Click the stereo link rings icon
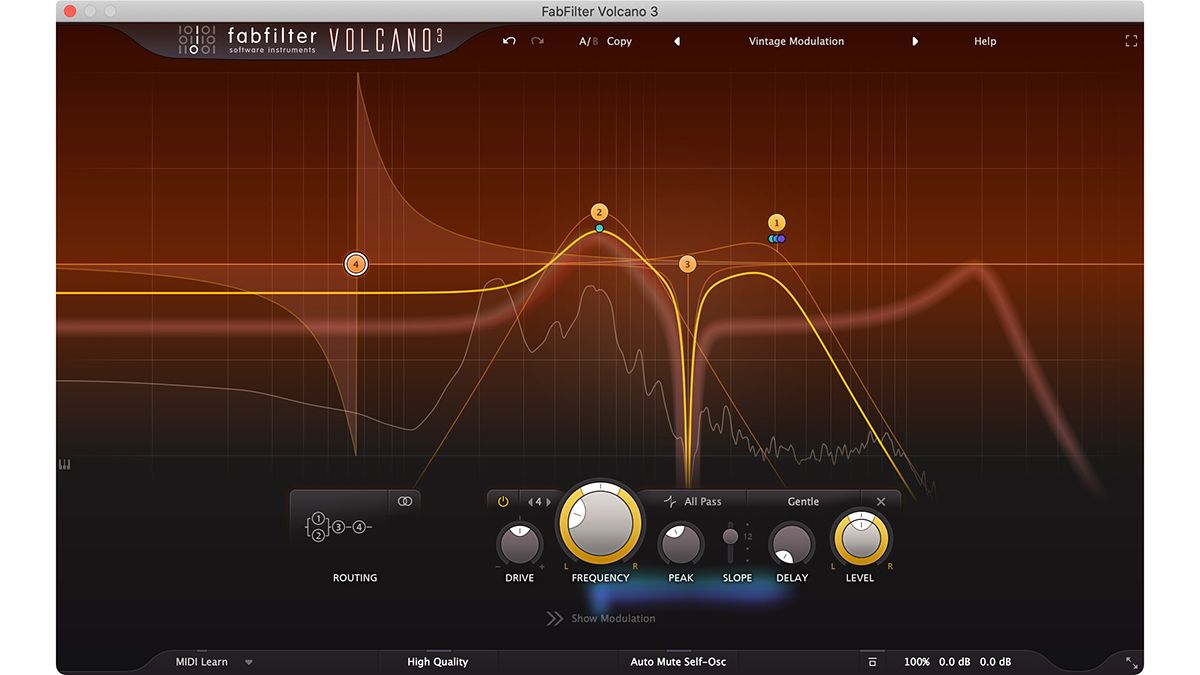This screenshot has width=1200, height=675. point(404,502)
